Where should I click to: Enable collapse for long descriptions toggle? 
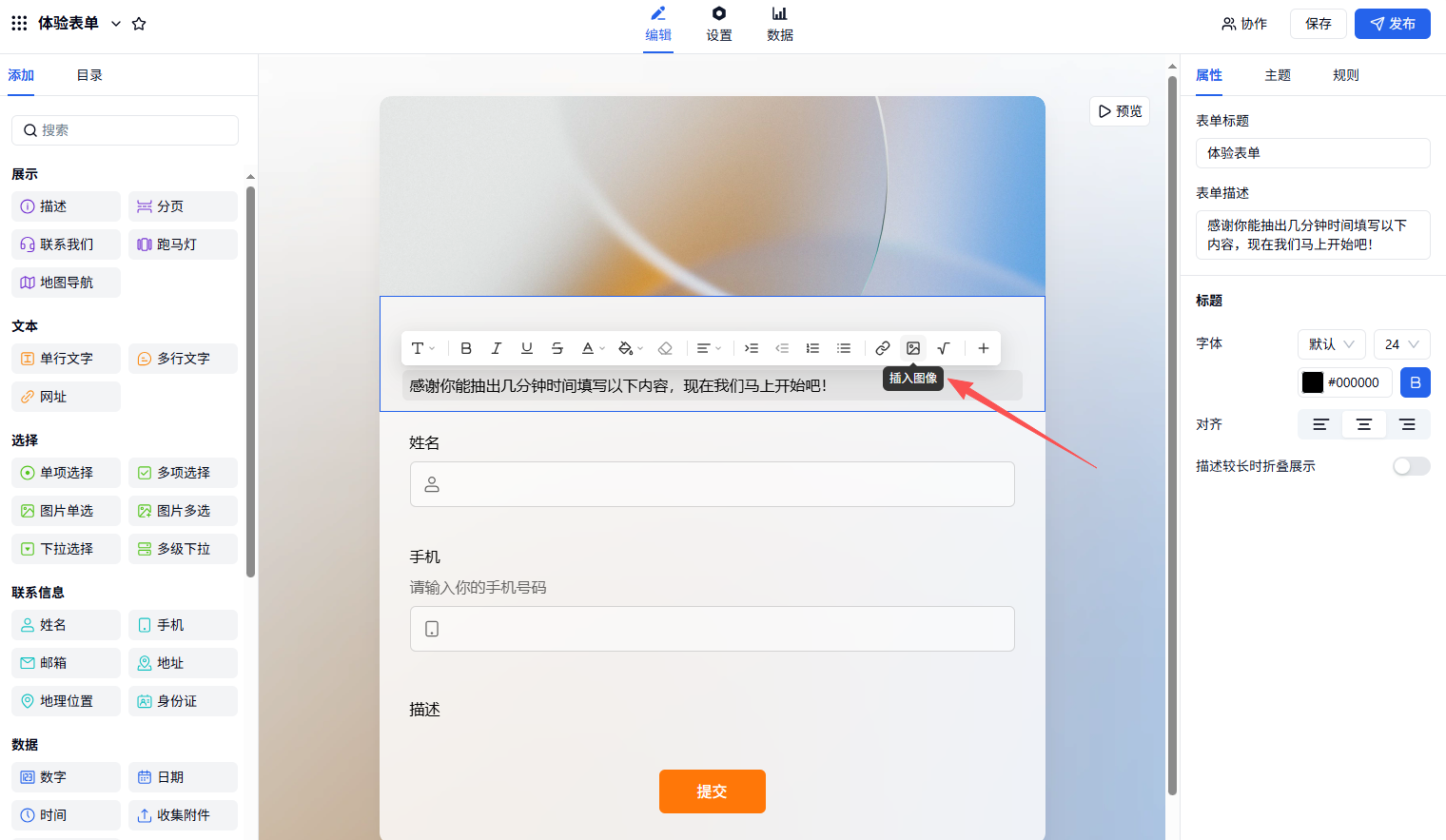click(x=1411, y=466)
